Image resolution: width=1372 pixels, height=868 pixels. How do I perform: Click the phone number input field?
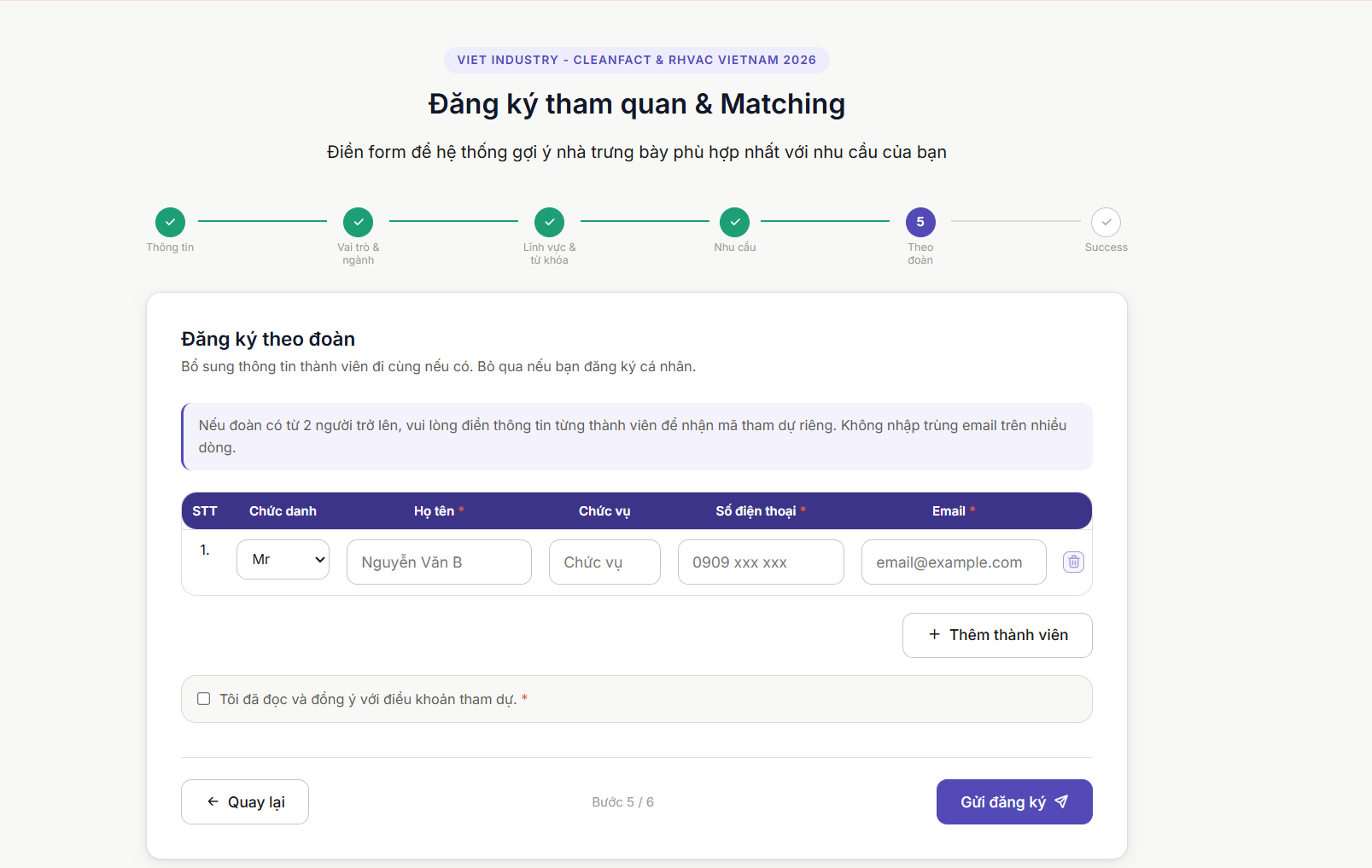(761, 562)
